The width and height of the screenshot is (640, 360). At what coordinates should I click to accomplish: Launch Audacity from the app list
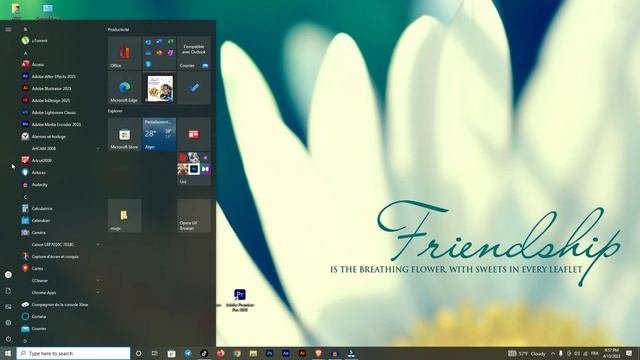[61, 184]
